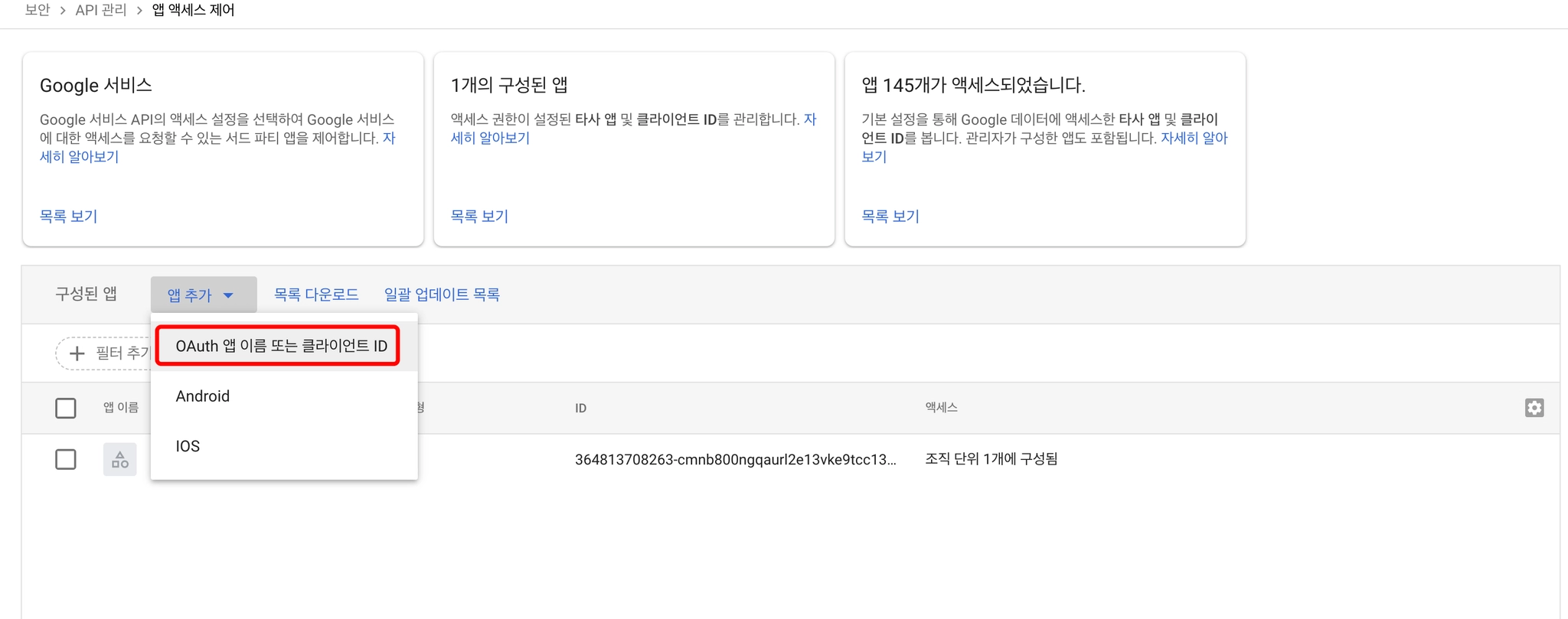Click 목록 다운로드 link

tap(316, 295)
